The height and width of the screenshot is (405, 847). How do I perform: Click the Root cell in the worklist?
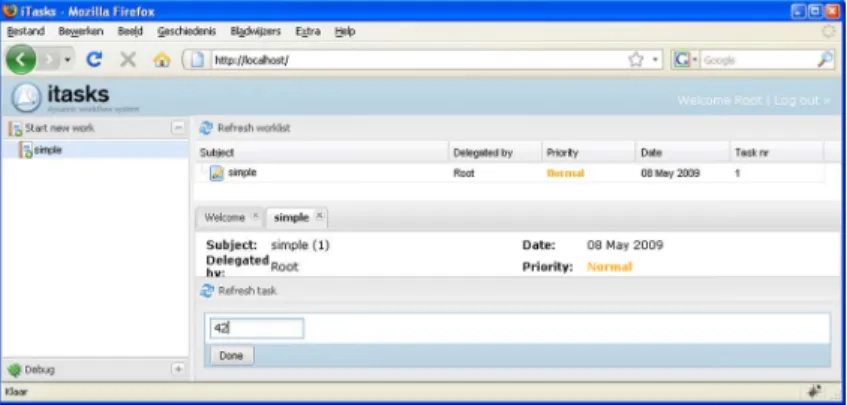pos(464,174)
